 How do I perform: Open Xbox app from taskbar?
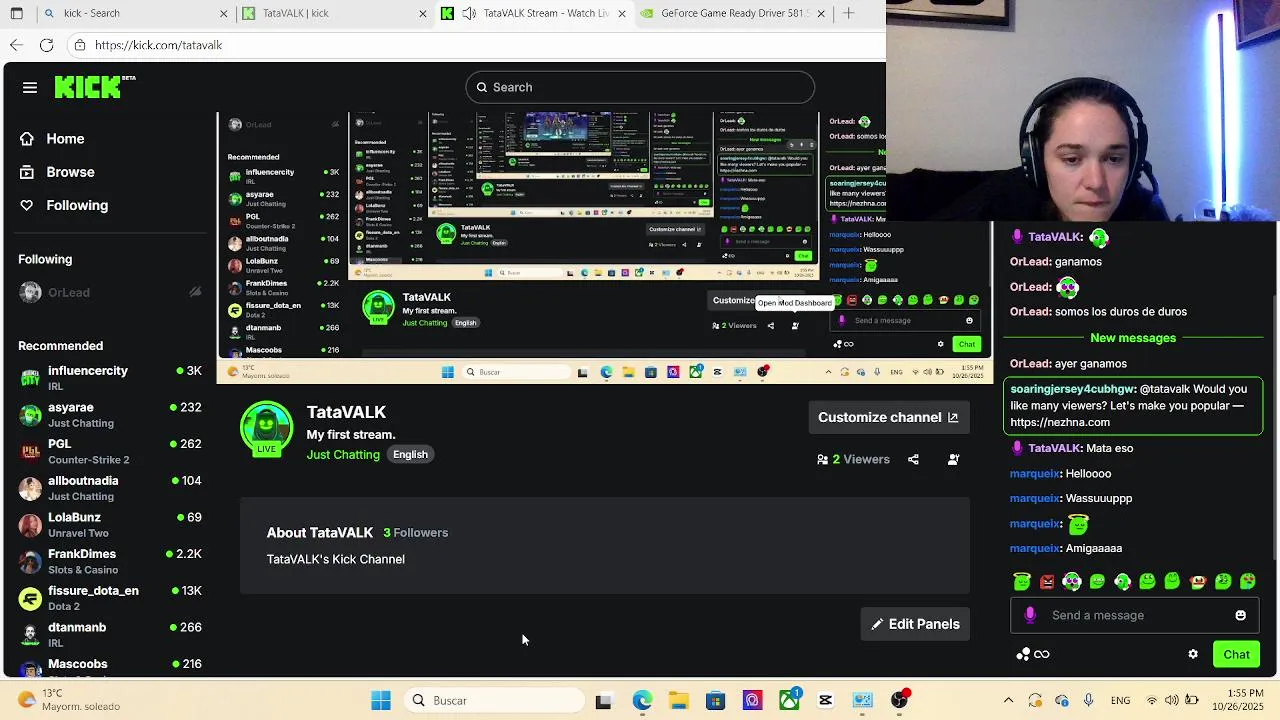[x=789, y=699]
